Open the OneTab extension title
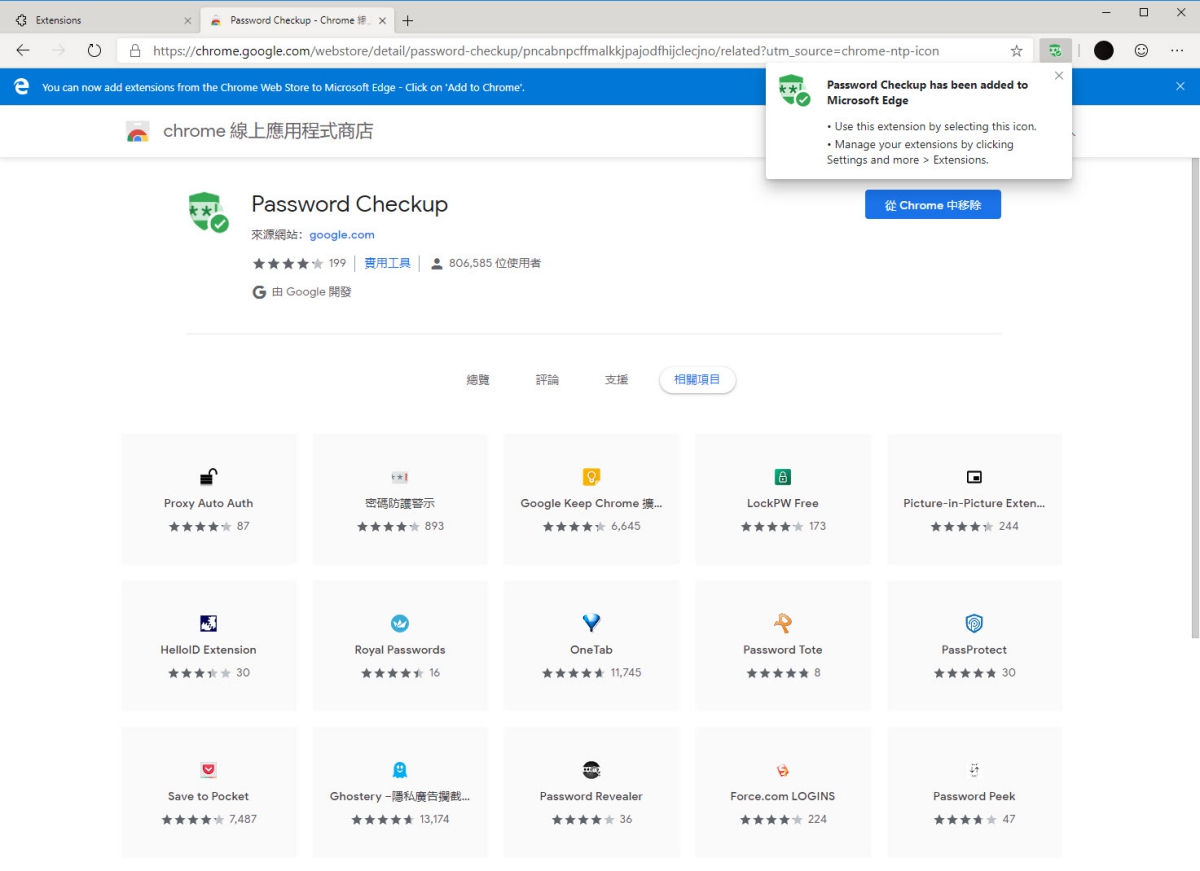This screenshot has width=1200, height=871. tap(591, 650)
